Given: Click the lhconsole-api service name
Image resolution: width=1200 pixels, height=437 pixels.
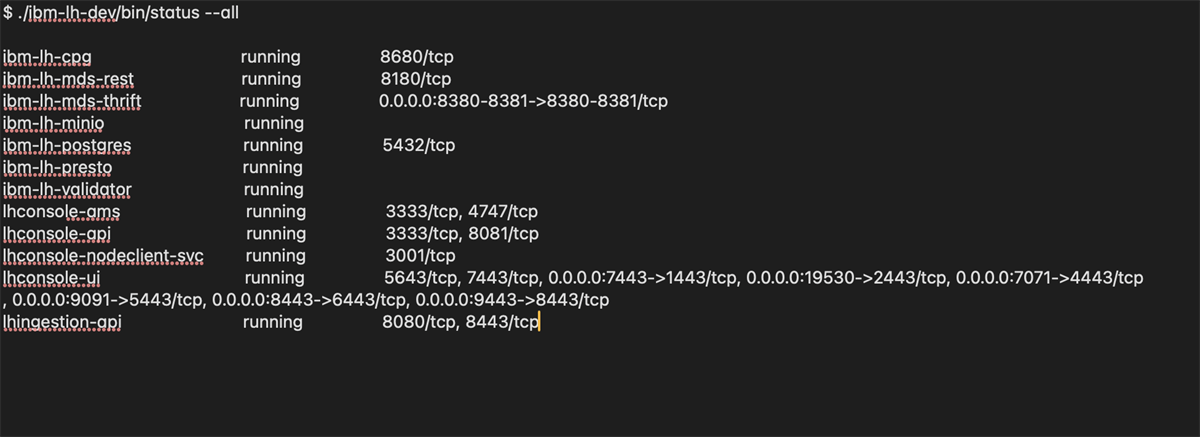Looking at the screenshot, I should pyautogui.click(x=59, y=234).
